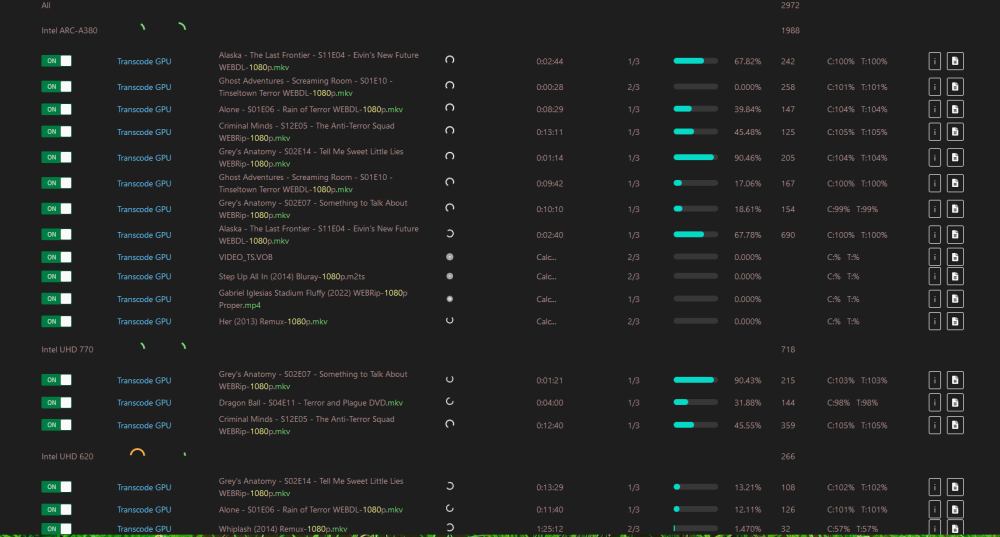
Task: Open info for Dragon Ball S04E11 worker
Action: click(x=934, y=402)
